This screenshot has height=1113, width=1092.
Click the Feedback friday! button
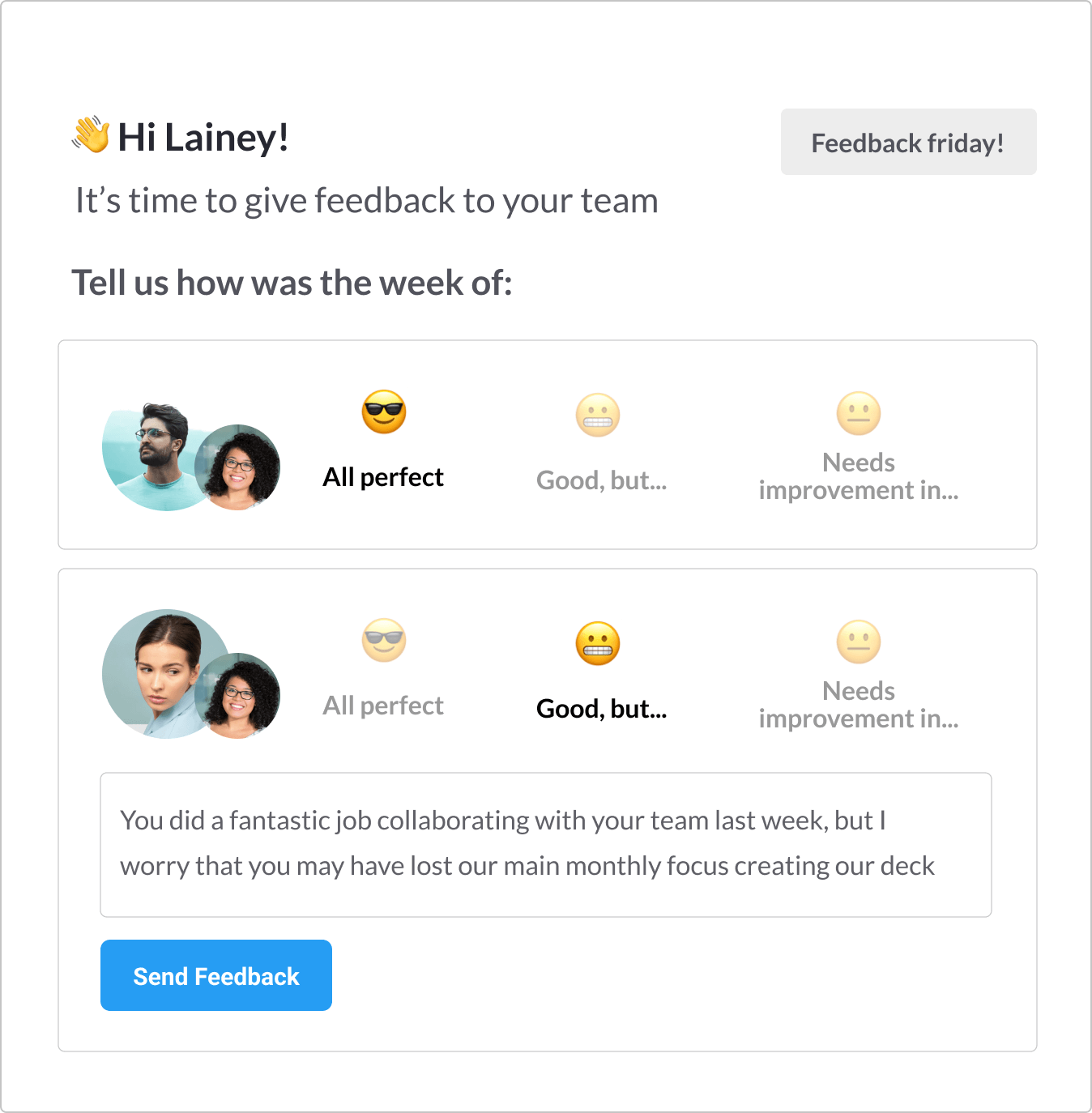tap(908, 143)
